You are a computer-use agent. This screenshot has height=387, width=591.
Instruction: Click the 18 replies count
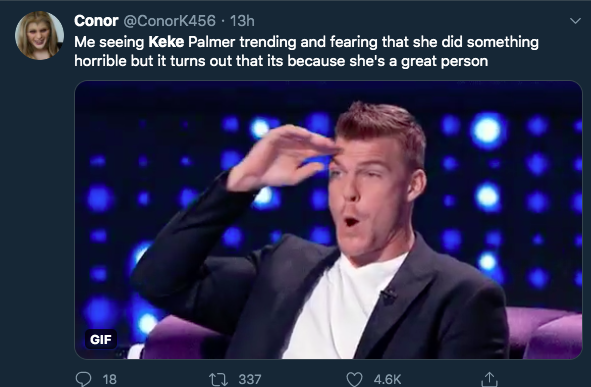pyautogui.click(x=109, y=379)
